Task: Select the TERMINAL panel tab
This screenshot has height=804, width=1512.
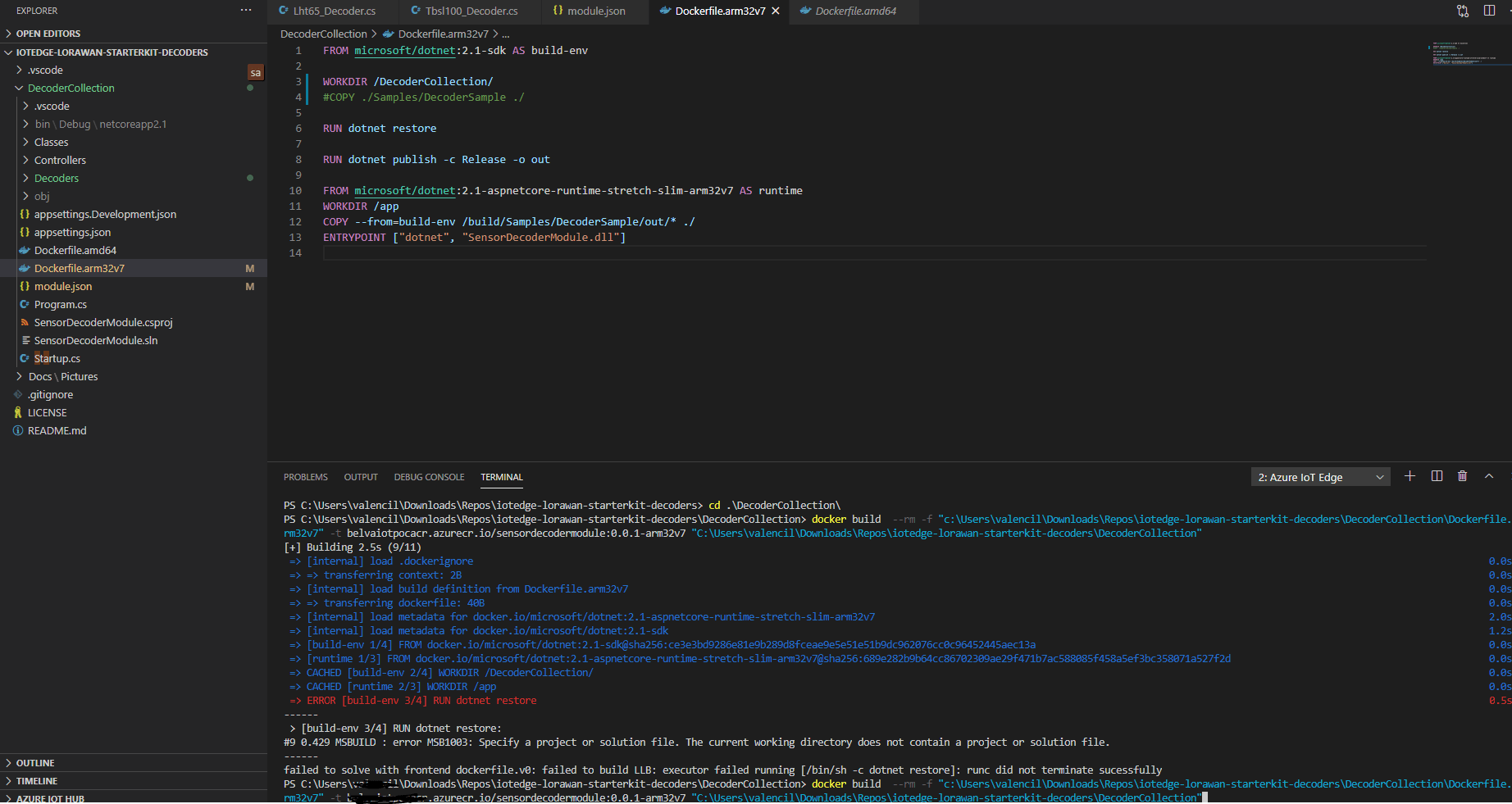Action: [x=502, y=477]
